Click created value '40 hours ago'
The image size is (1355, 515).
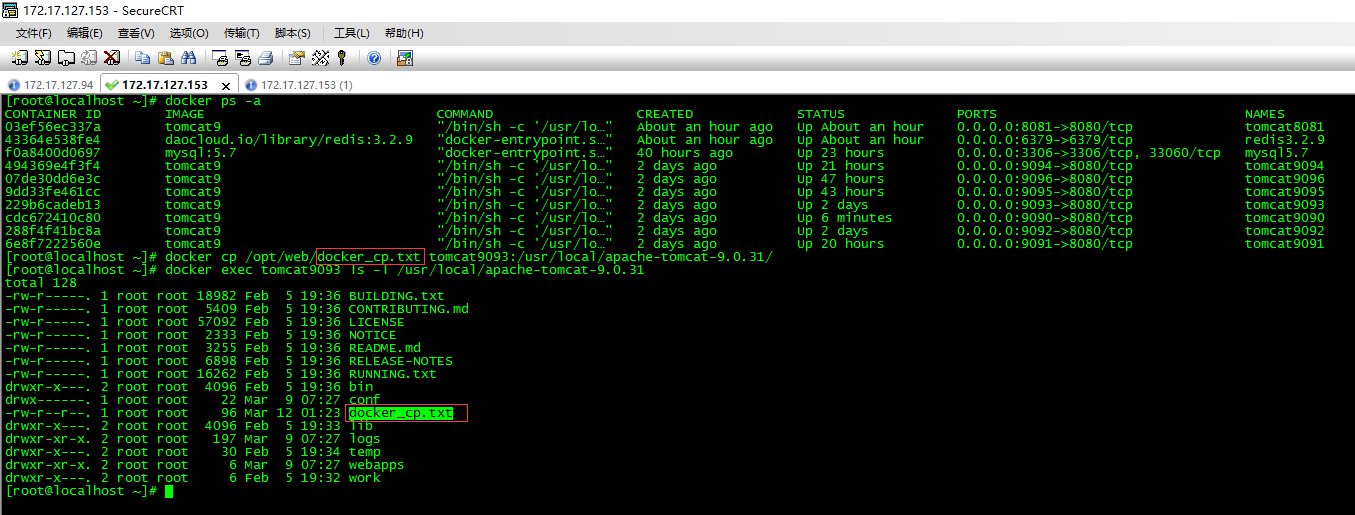[x=685, y=153]
